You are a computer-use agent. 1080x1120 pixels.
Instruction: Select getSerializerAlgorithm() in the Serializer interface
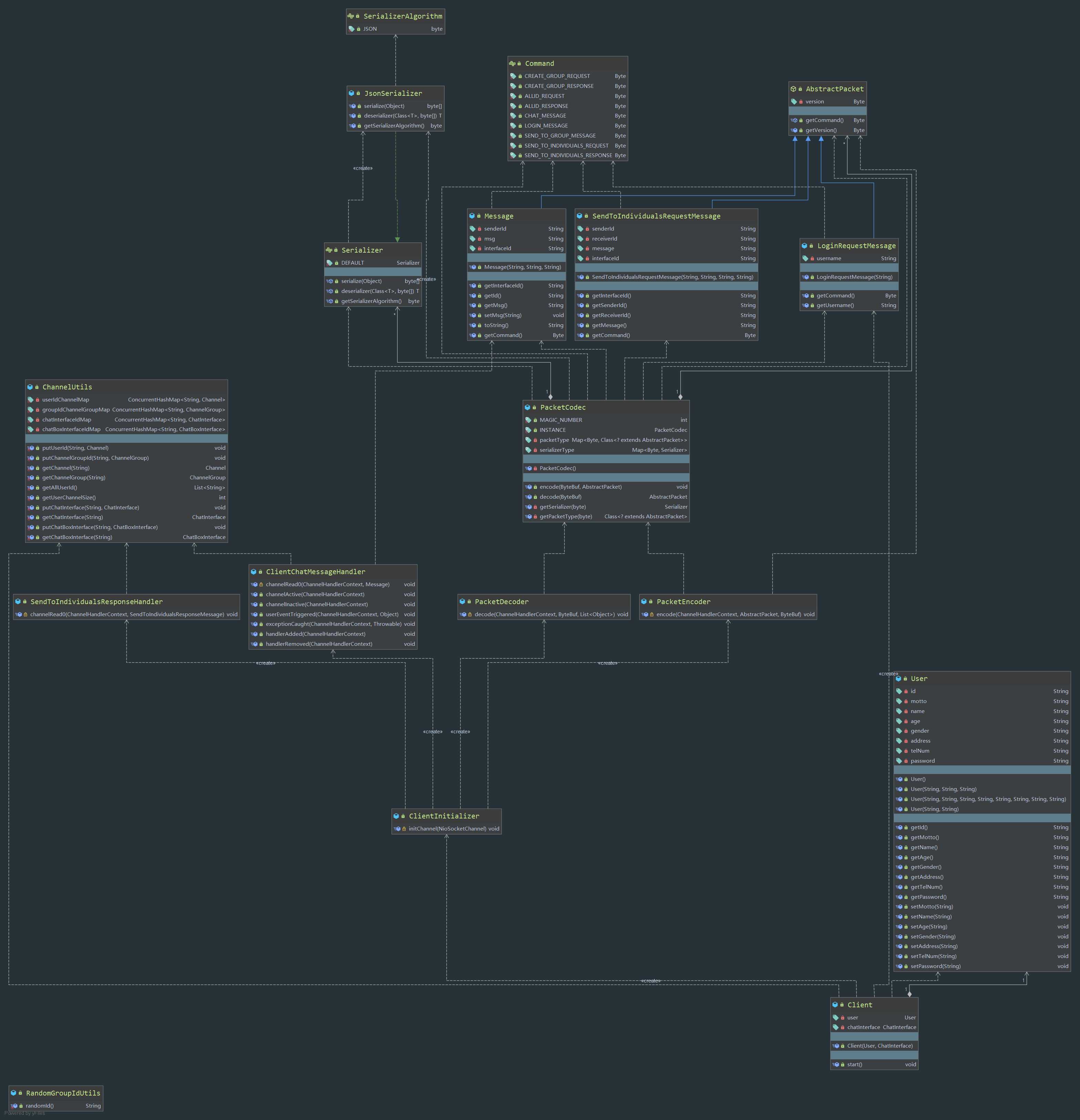pos(373,301)
